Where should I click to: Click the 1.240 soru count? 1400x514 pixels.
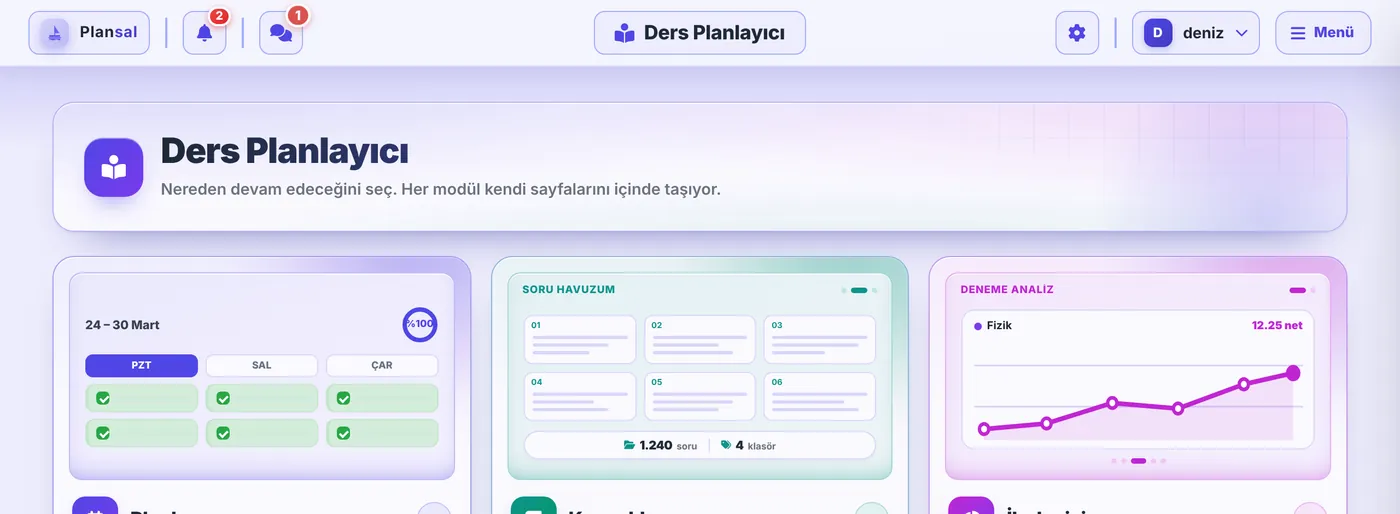pyautogui.click(x=668, y=445)
